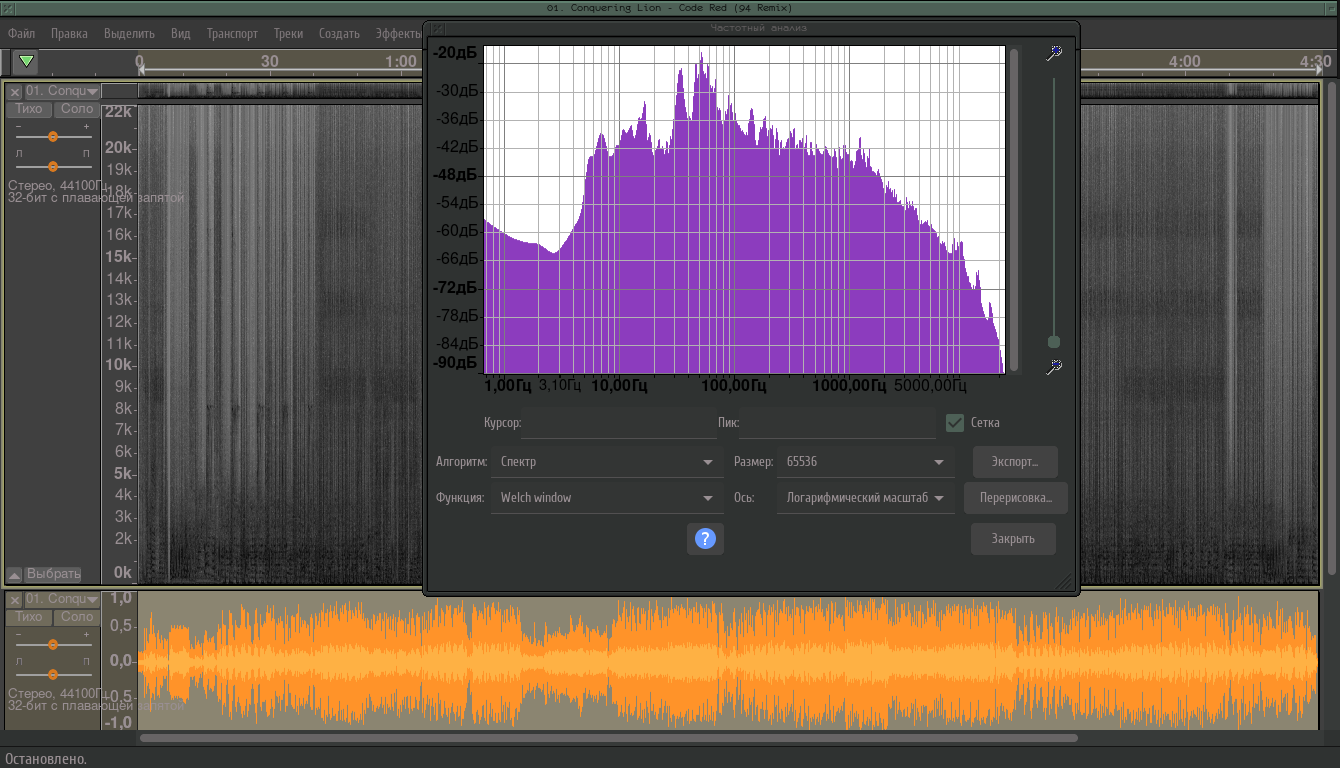Viewport: 1340px width, 768px height.
Task: Toggle the Сетка grid checkbox
Action: (955, 423)
